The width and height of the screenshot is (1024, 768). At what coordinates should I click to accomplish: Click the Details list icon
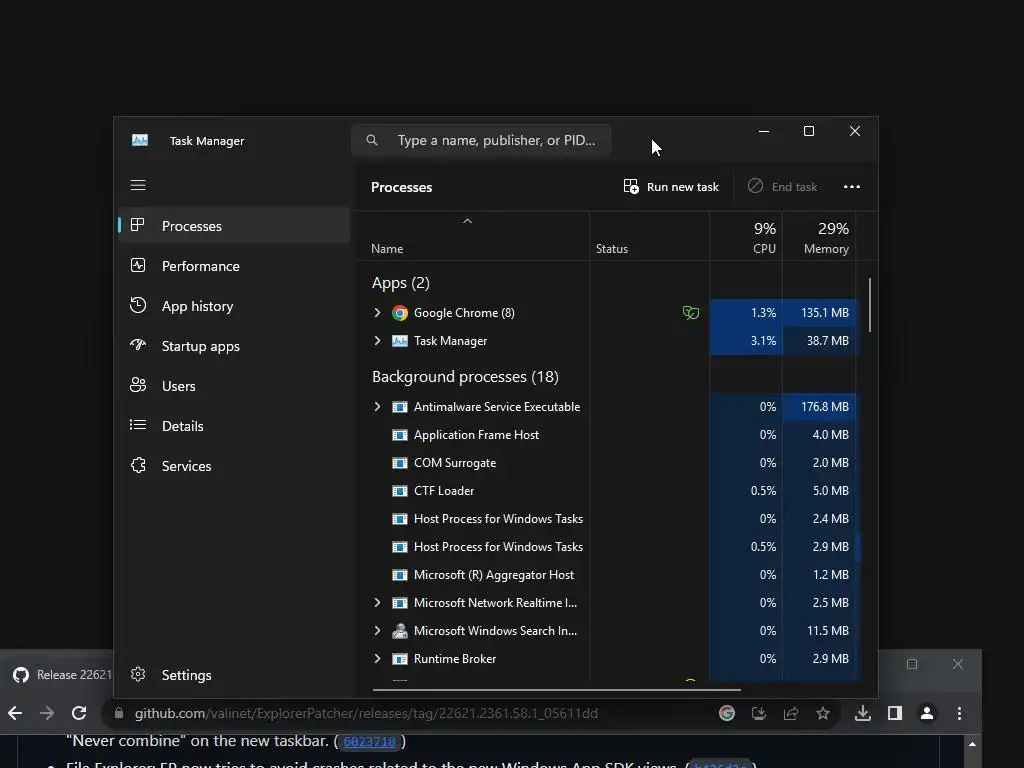[138, 425]
